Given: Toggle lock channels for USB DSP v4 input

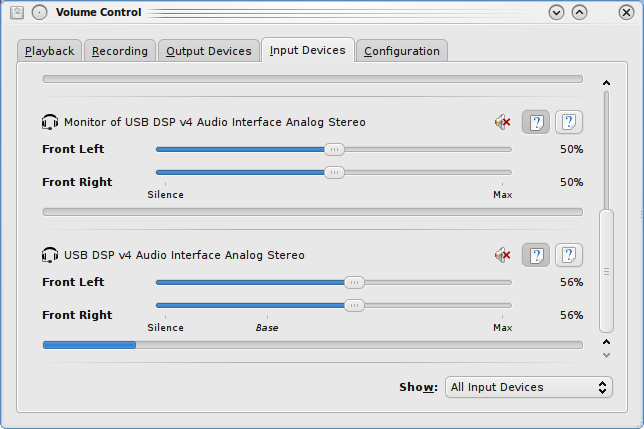Looking at the screenshot, I should tap(536, 256).
